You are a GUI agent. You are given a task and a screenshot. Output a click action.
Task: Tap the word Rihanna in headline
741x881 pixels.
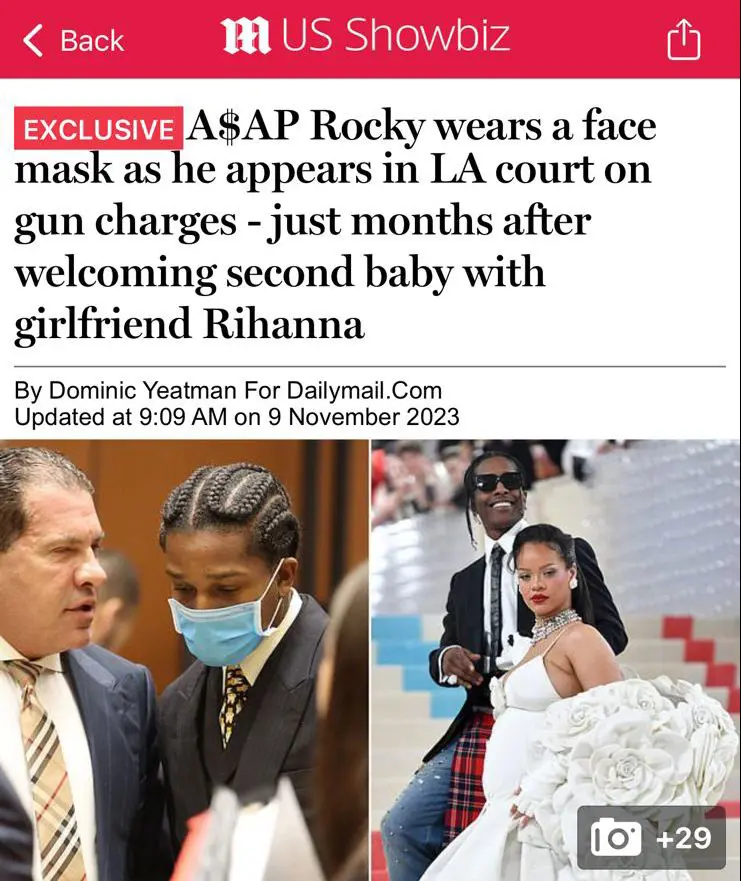coord(283,325)
